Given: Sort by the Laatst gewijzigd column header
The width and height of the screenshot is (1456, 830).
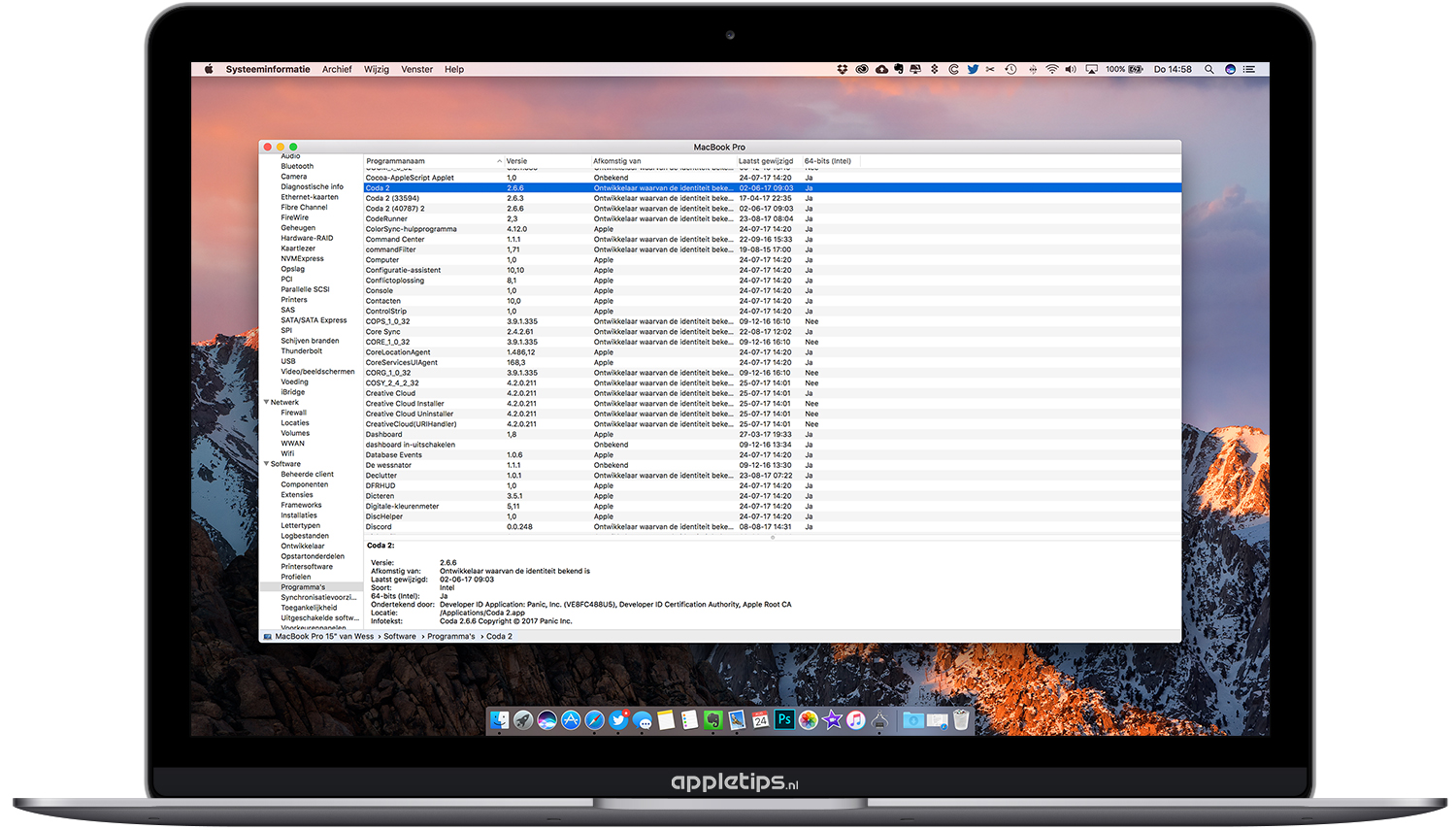Looking at the screenshot, I should point(766,161).
